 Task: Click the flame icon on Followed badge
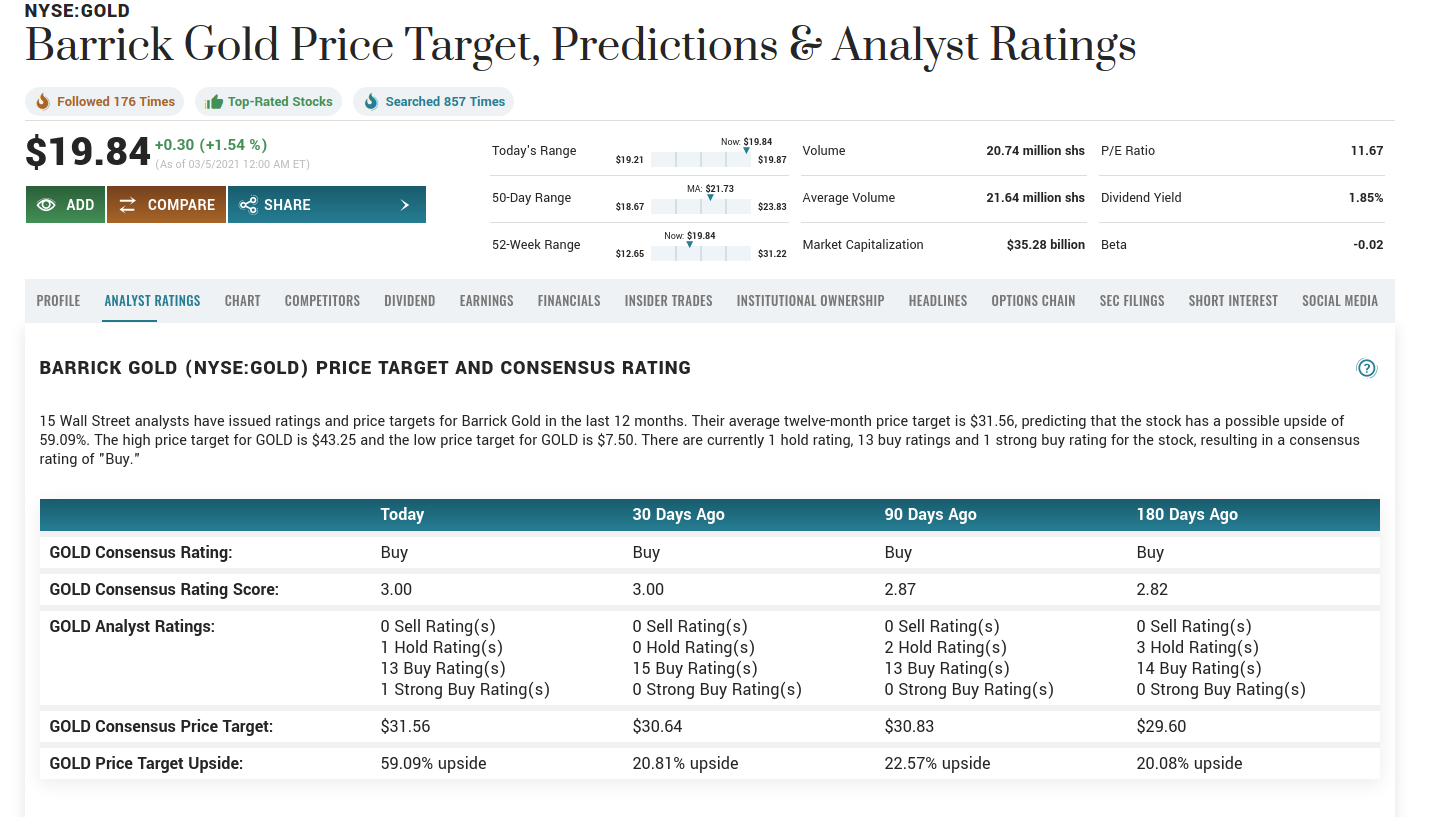click(41, 101)
